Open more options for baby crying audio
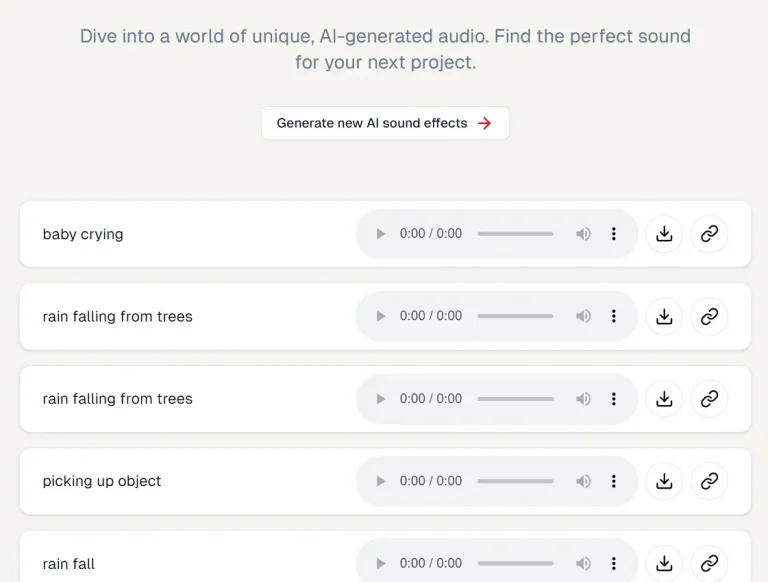This screenshot has height=582, width=768. click(614, 234)
